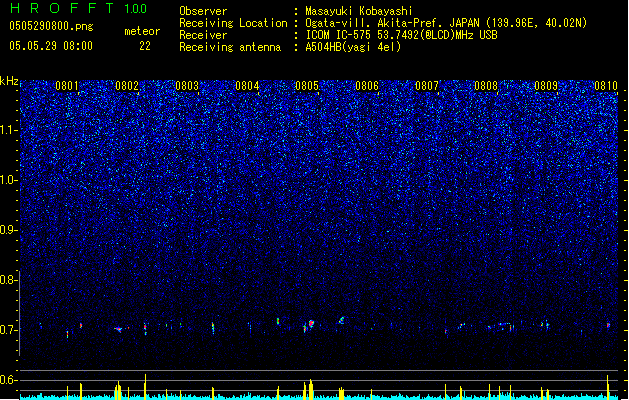Click the 0809 time marker
Image resolution: width=629 pixels, height=400 pixels.
coord(546,86)
